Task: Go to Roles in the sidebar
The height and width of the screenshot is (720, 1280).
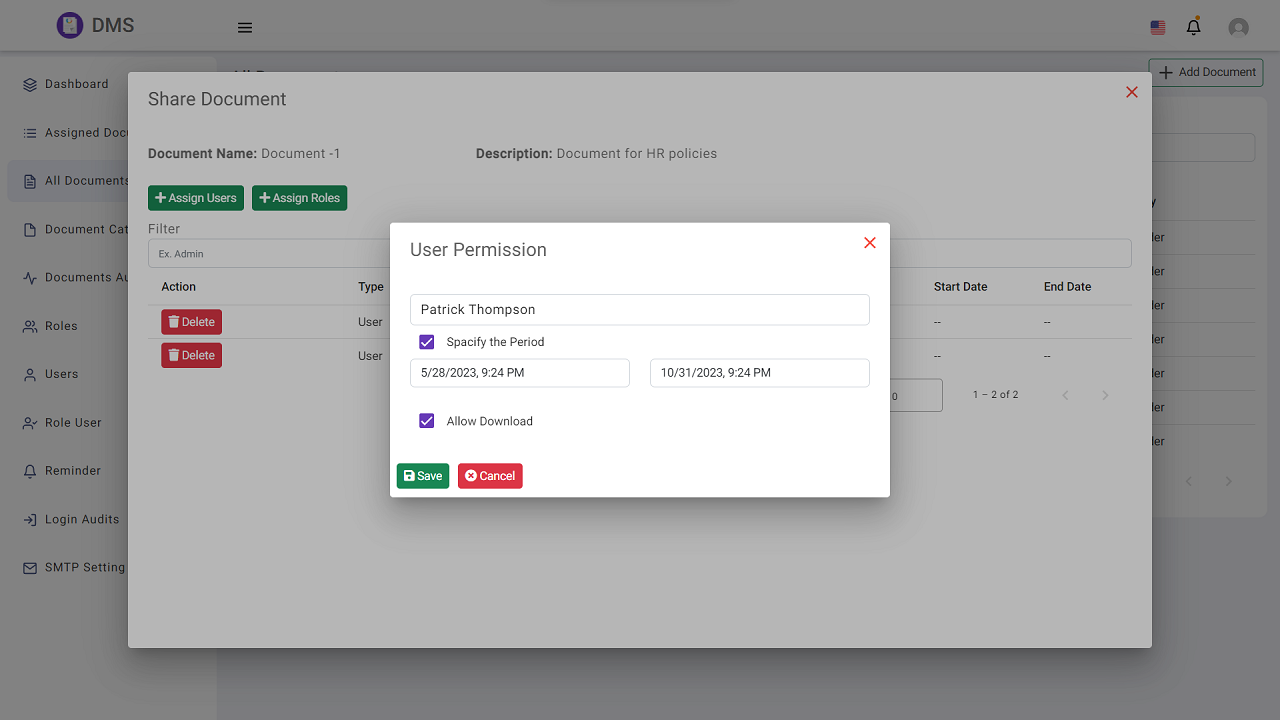Action: [61, 326]
